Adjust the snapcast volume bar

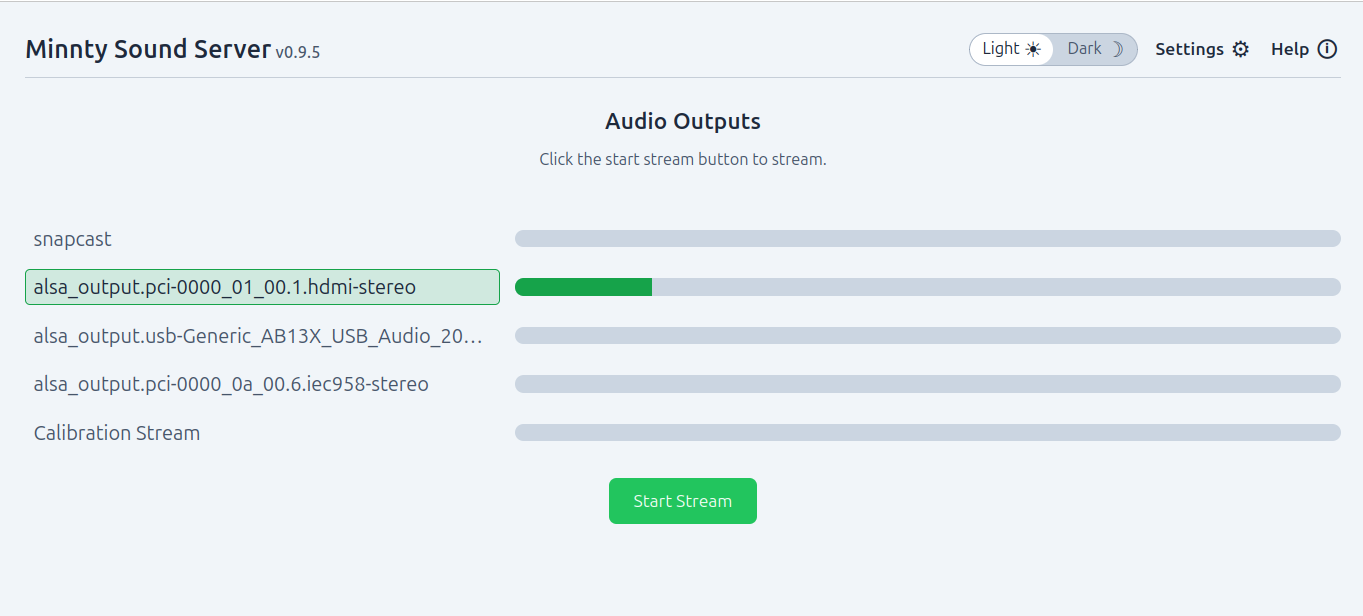(928, 238)
